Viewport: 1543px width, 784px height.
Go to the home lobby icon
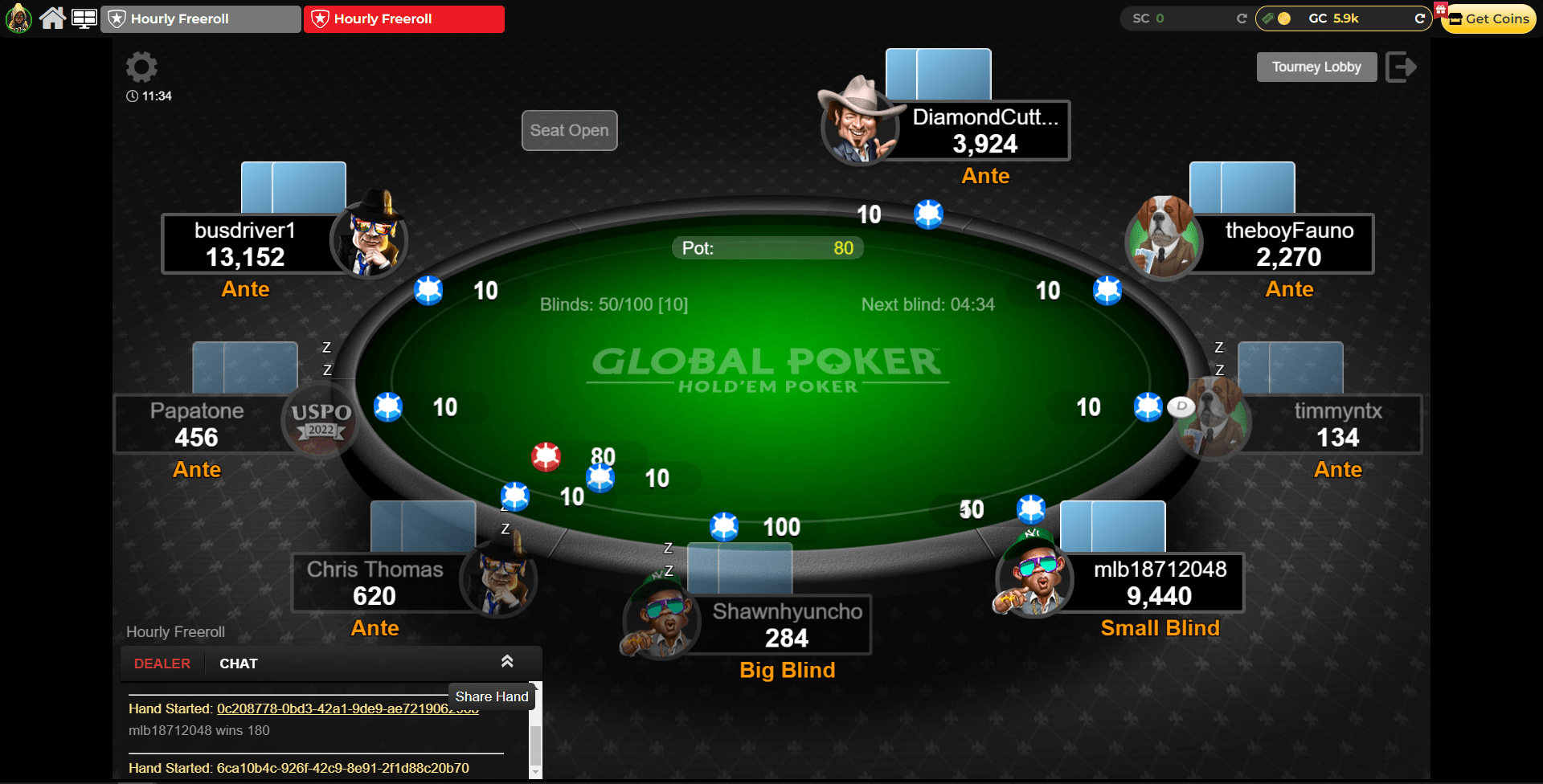(x=52, y=18)
